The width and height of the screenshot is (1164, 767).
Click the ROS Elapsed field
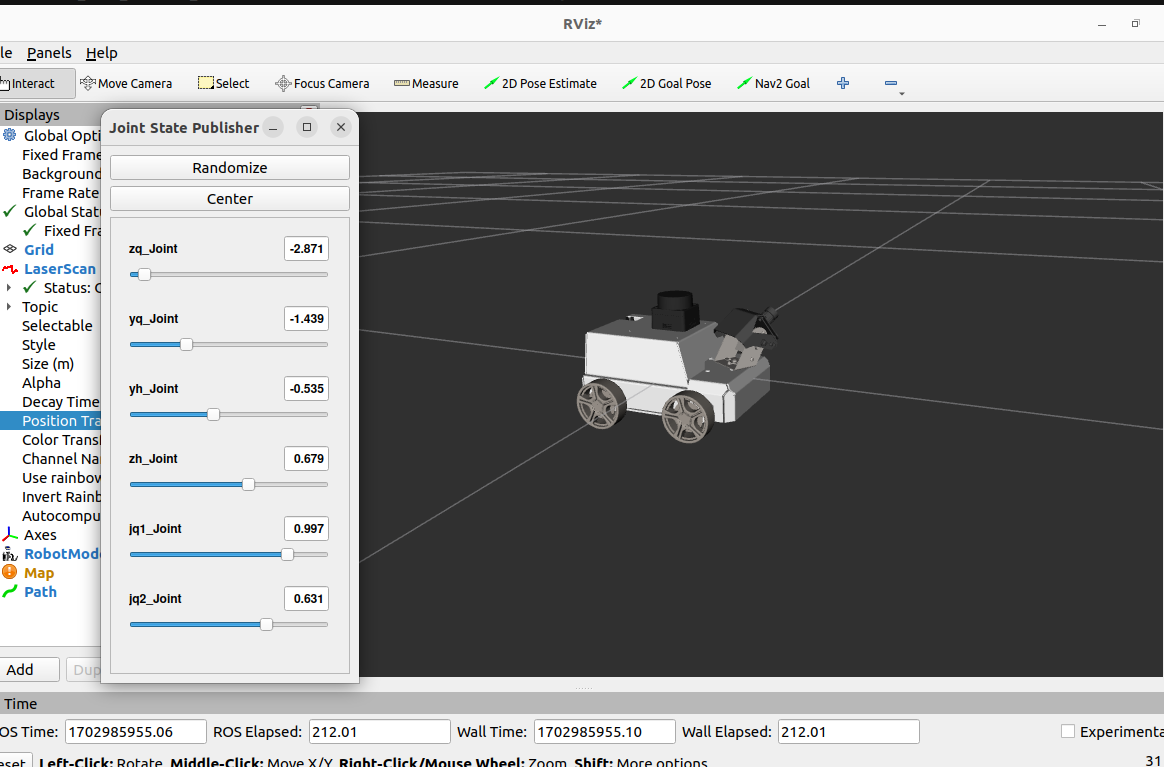click(x=379, y=731)
